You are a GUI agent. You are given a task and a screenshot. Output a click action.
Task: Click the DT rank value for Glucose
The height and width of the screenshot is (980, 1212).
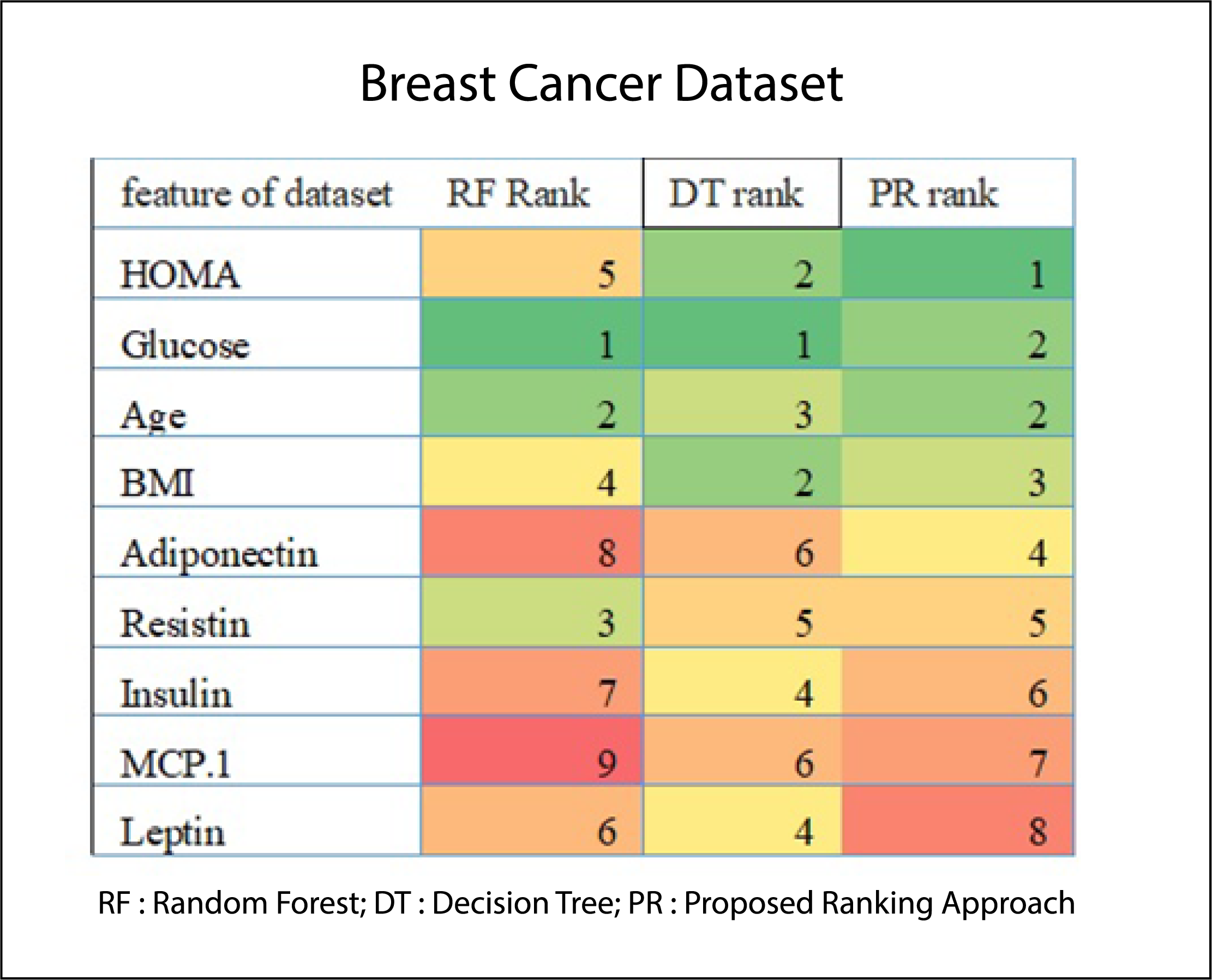[x=804, y=344]
